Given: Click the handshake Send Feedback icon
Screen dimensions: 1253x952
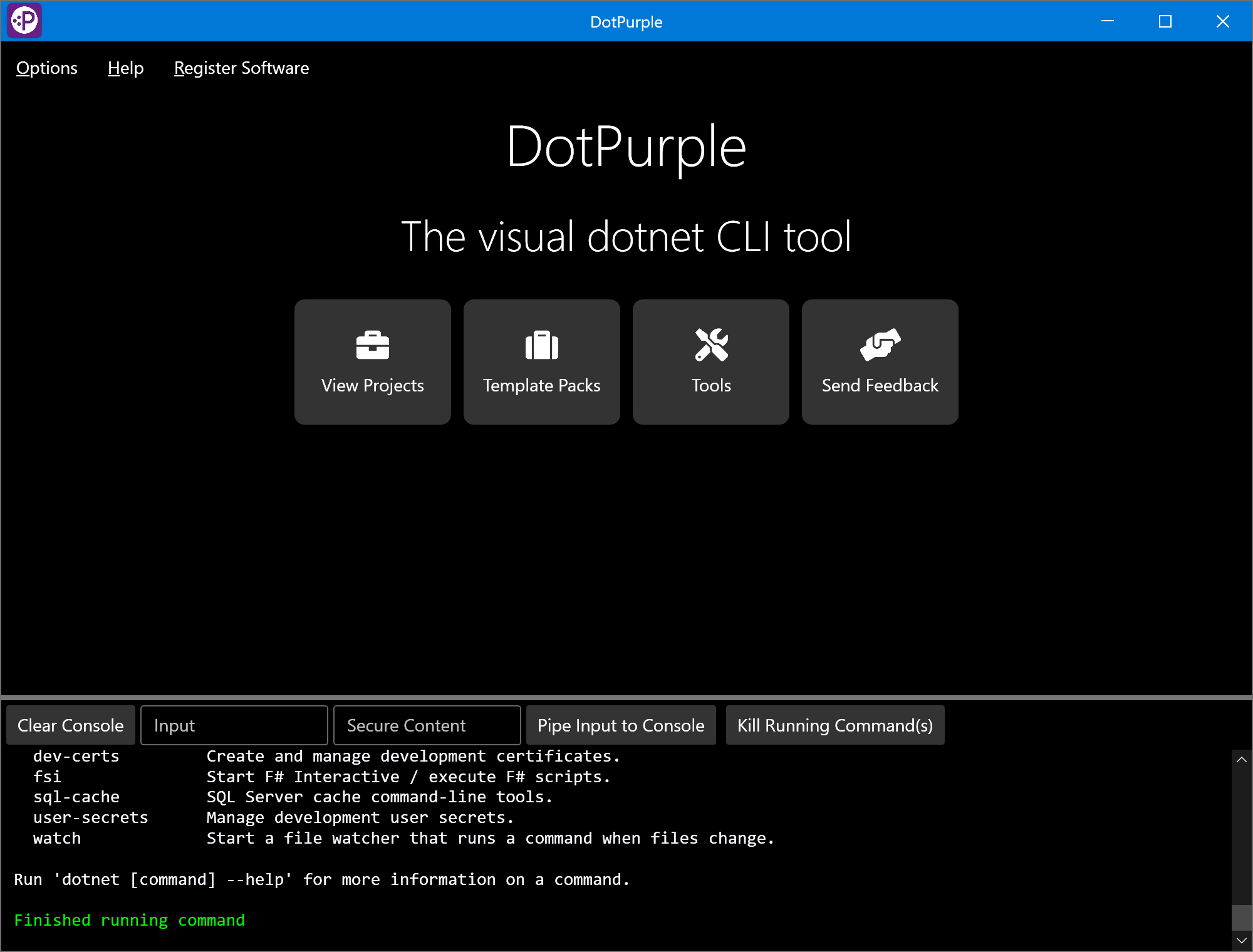Looking at the screenshot, I should coord(880,345).
